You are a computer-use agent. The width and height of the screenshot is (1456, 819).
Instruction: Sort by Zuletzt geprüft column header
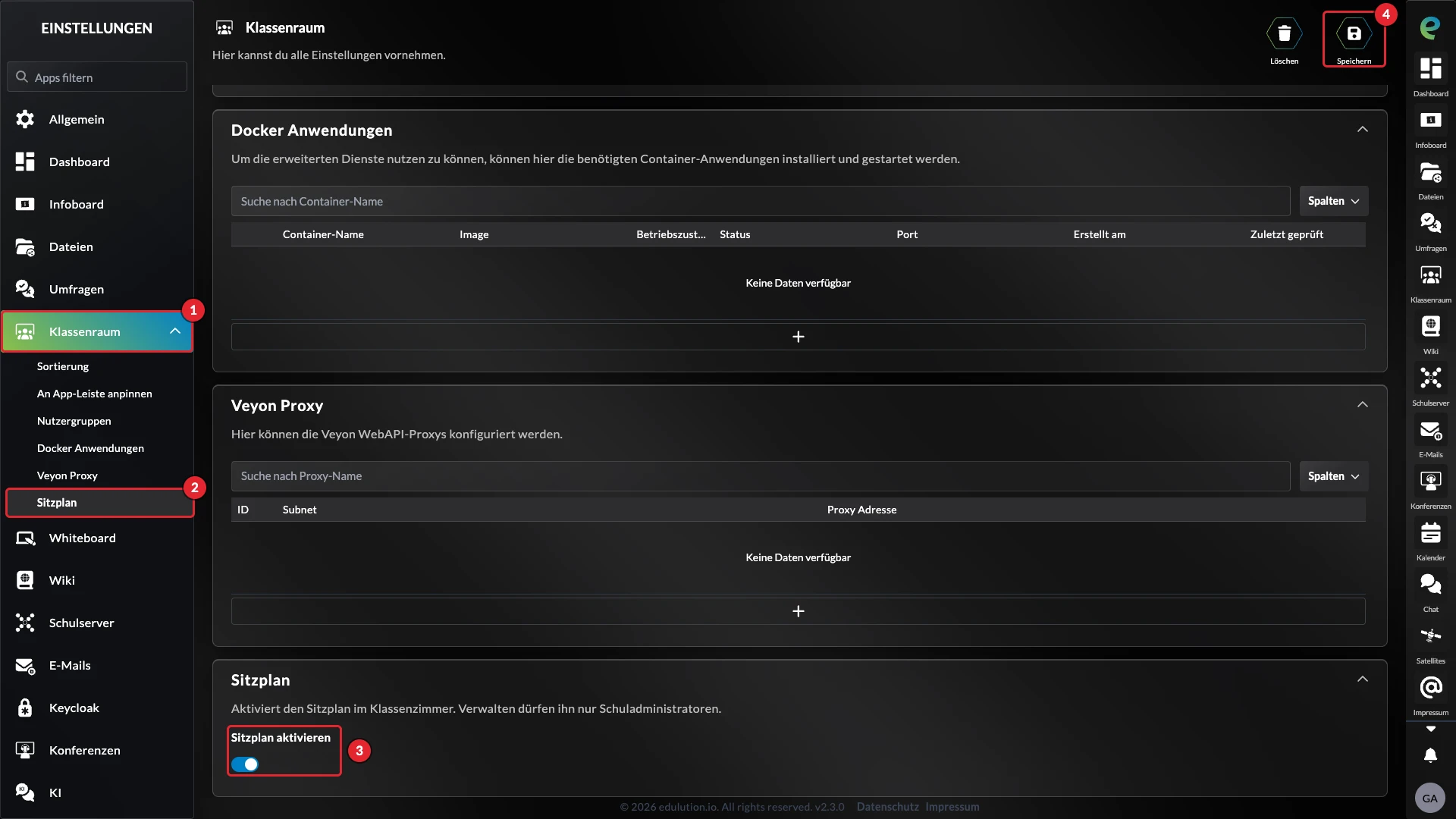[1287, 234]
